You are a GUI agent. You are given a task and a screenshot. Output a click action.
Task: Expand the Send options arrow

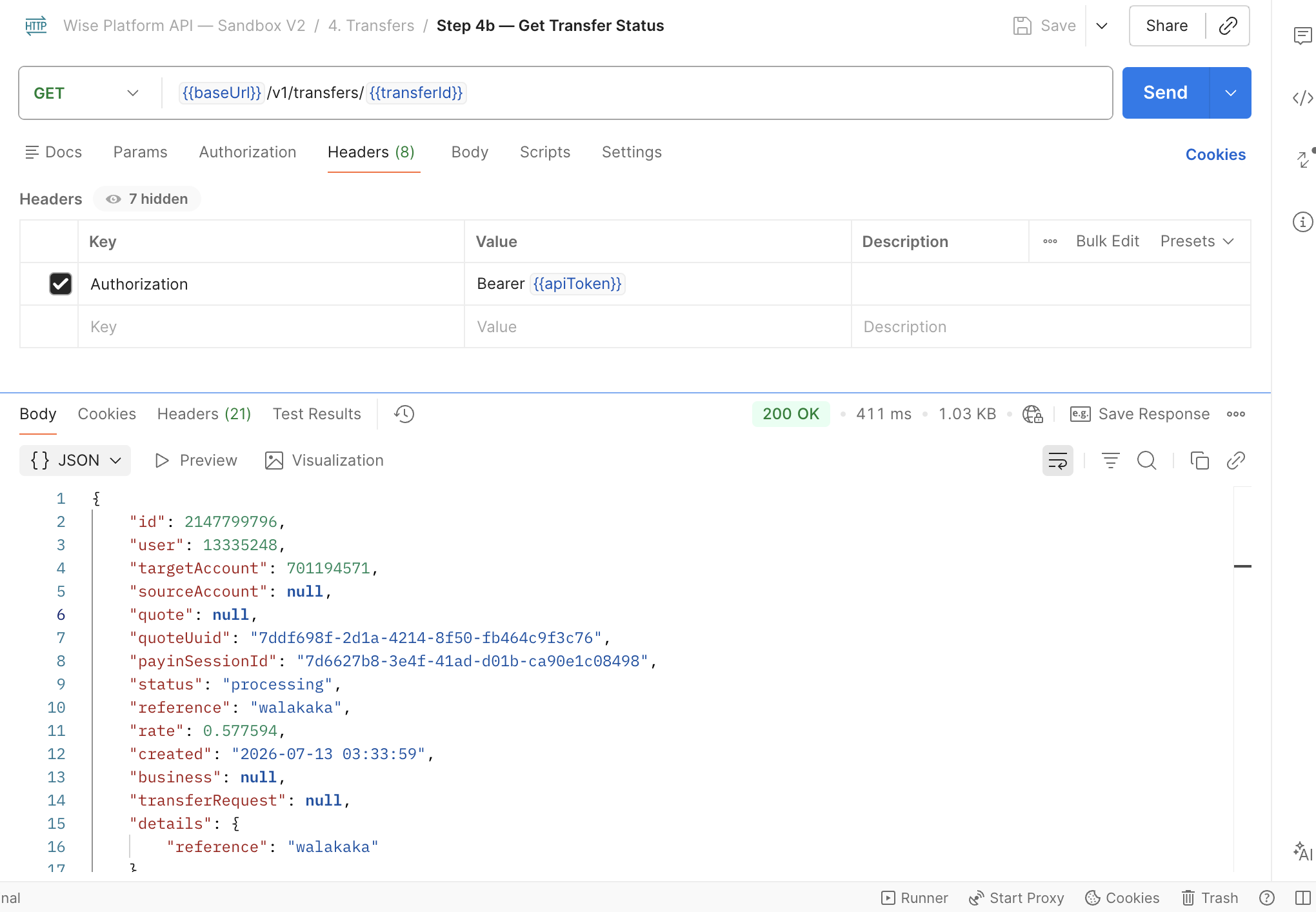tap(1231, 93)
